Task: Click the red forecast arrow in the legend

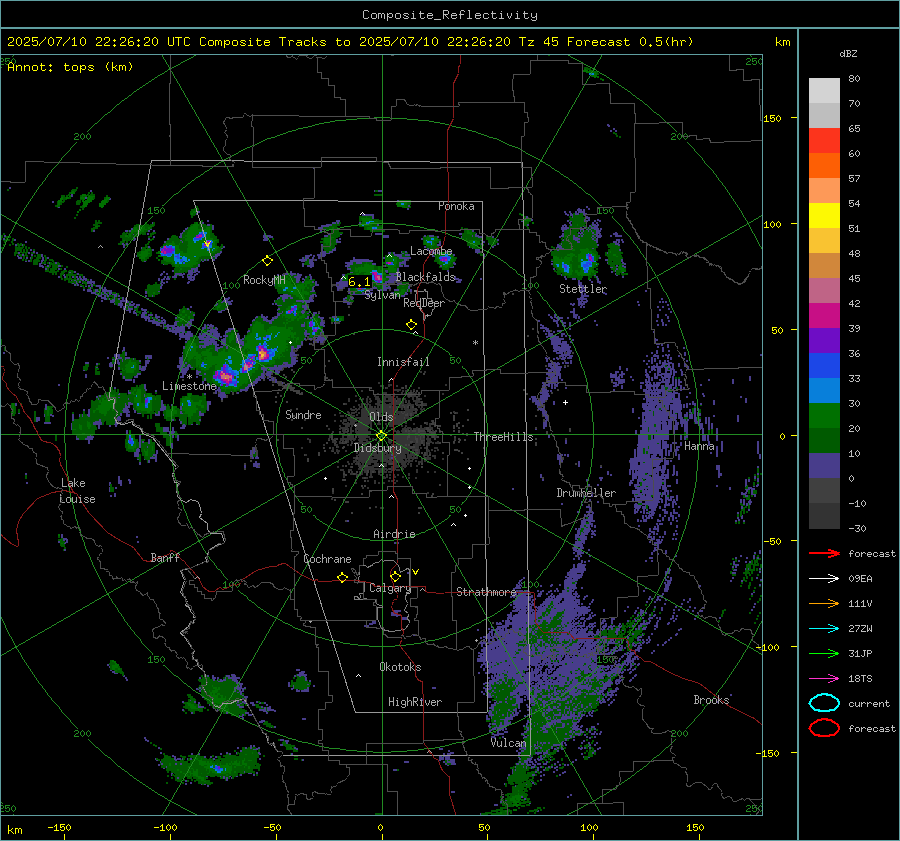Action: (824, 553)
